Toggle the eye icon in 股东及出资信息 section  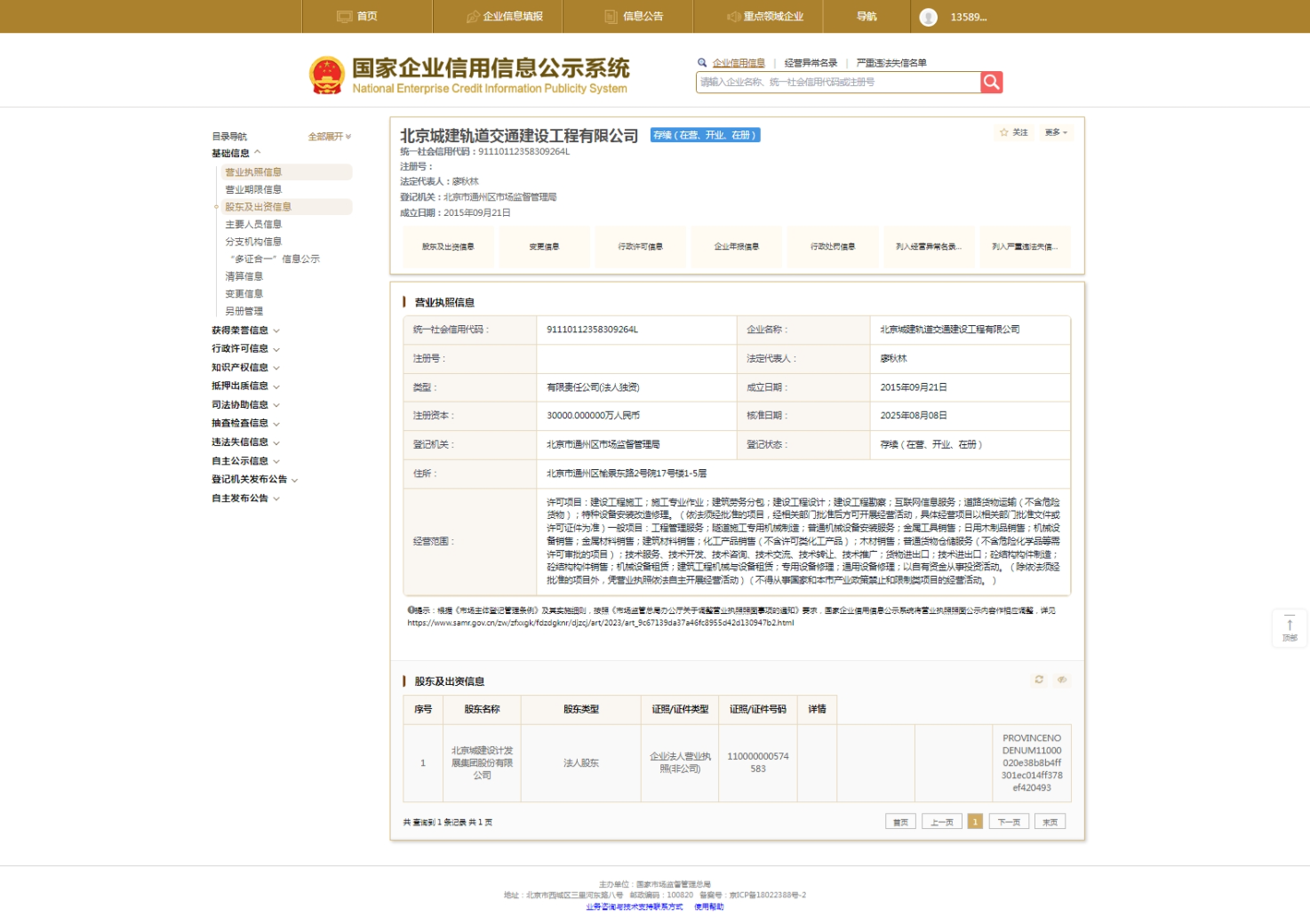pos(1061,680)
